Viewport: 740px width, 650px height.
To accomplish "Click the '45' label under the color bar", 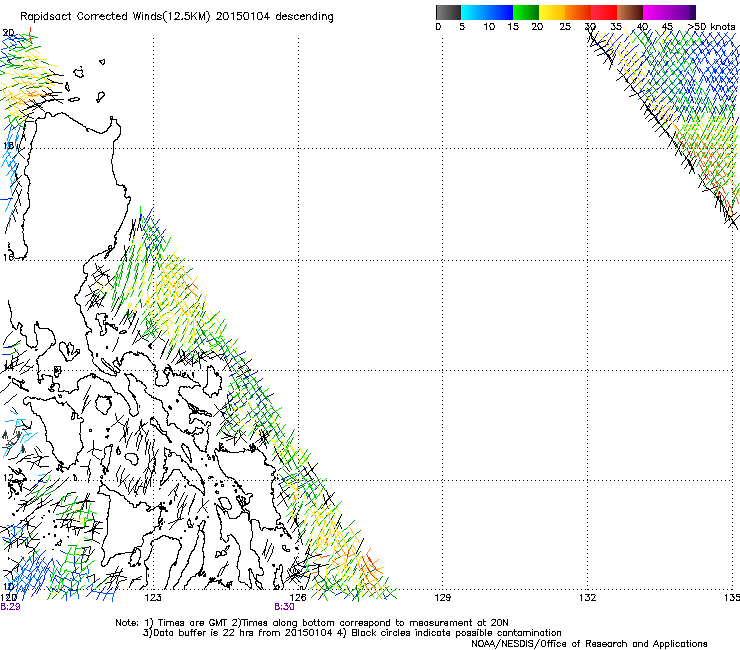I will tap(667, 26).
